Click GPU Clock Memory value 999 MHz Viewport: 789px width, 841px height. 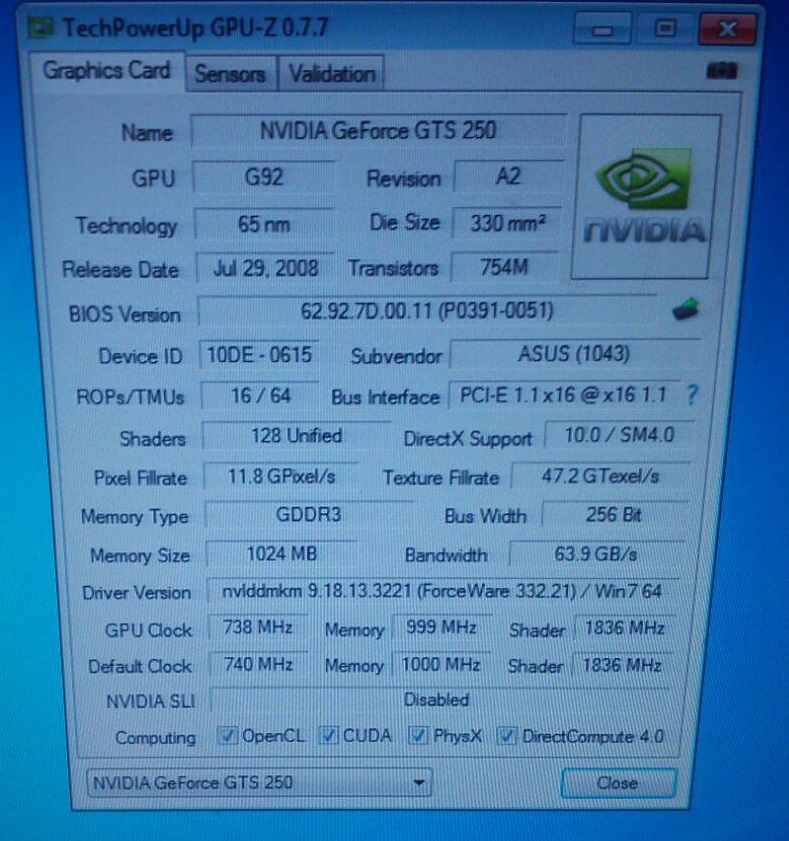point(442,627)
